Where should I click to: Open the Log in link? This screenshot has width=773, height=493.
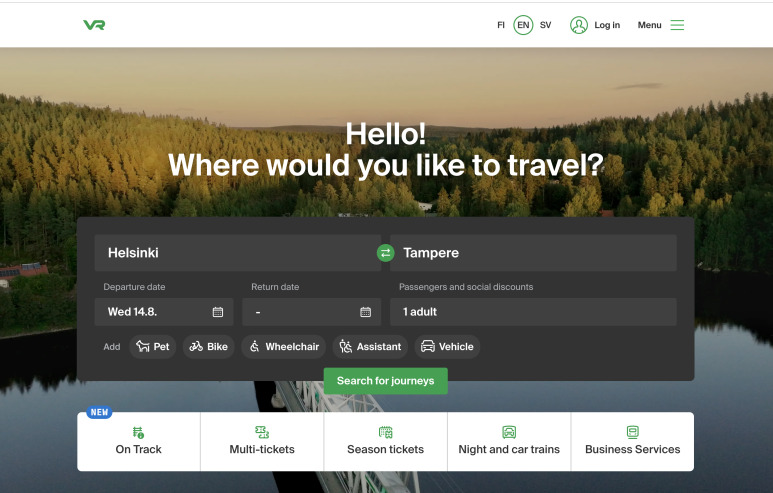(607, 25)
